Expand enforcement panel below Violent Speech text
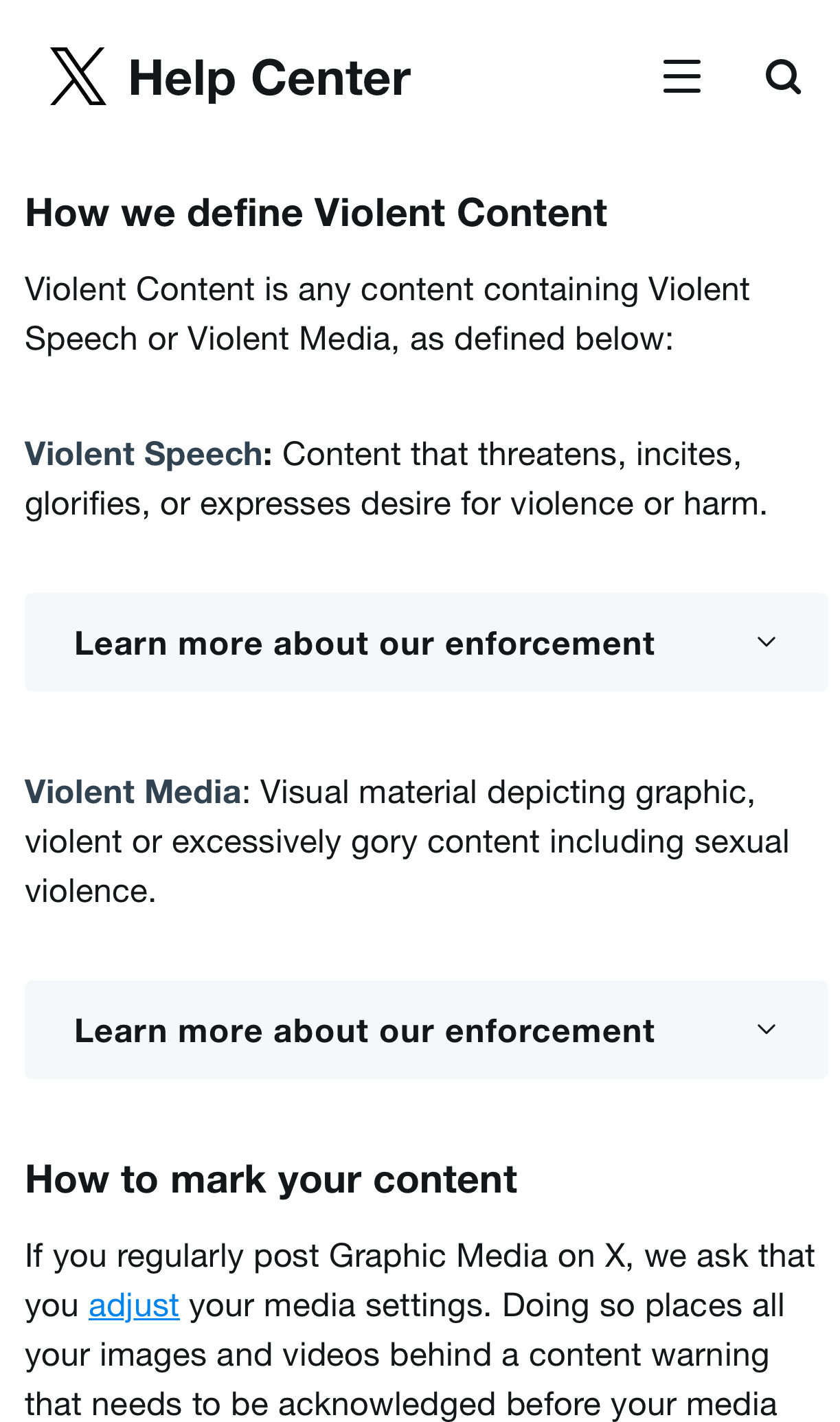Viewport: 840px width, 1422px height. [x=364, y=644]
